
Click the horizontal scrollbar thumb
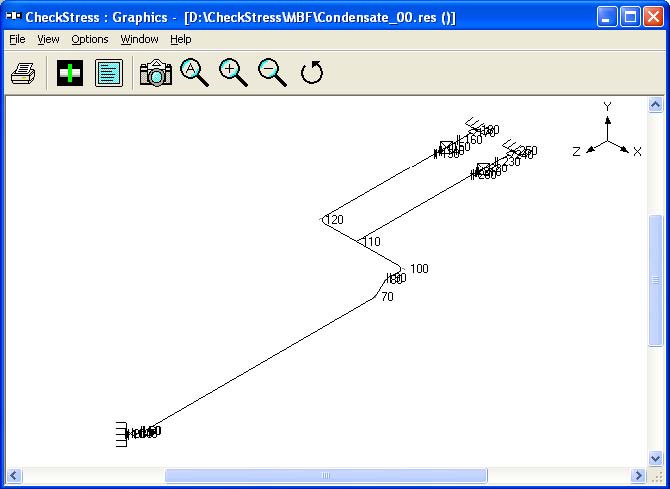(326, 475)
